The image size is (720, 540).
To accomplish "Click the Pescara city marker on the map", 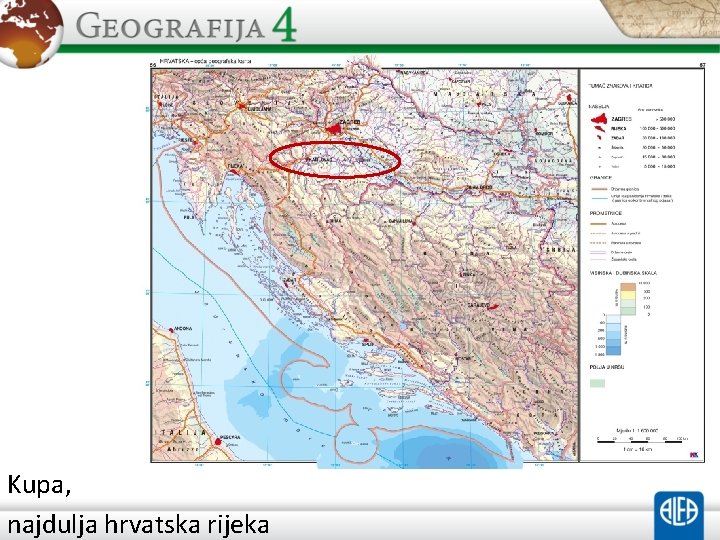I will [x=218, y=442].
